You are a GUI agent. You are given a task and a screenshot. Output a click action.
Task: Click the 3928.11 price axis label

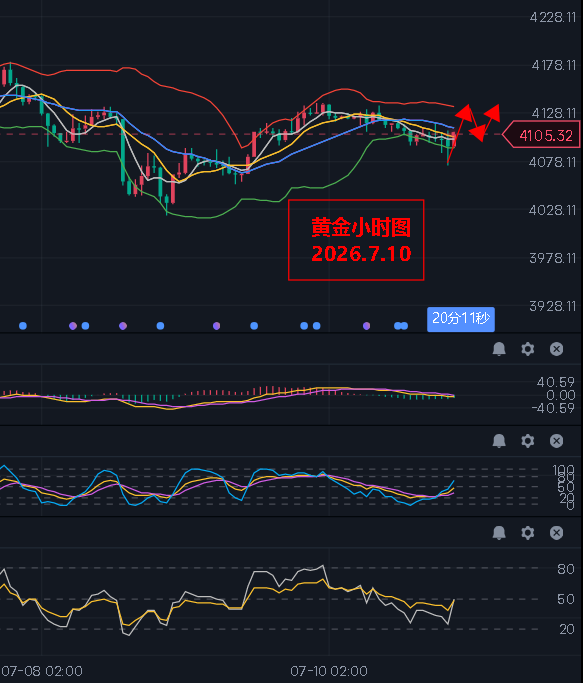pos(553,306)
